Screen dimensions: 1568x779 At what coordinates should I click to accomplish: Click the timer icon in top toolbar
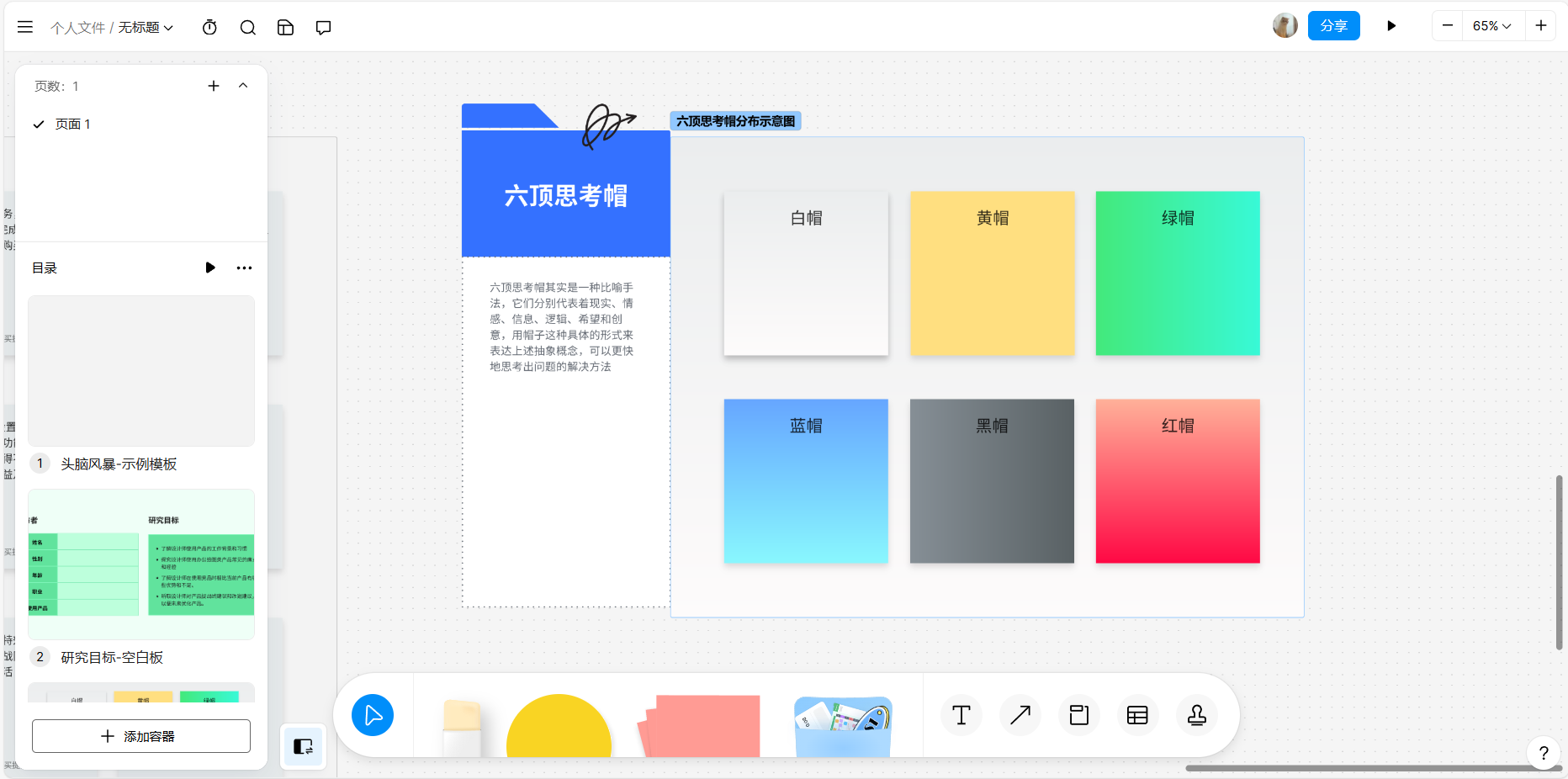pyautogui.click(x=209, y=27)
